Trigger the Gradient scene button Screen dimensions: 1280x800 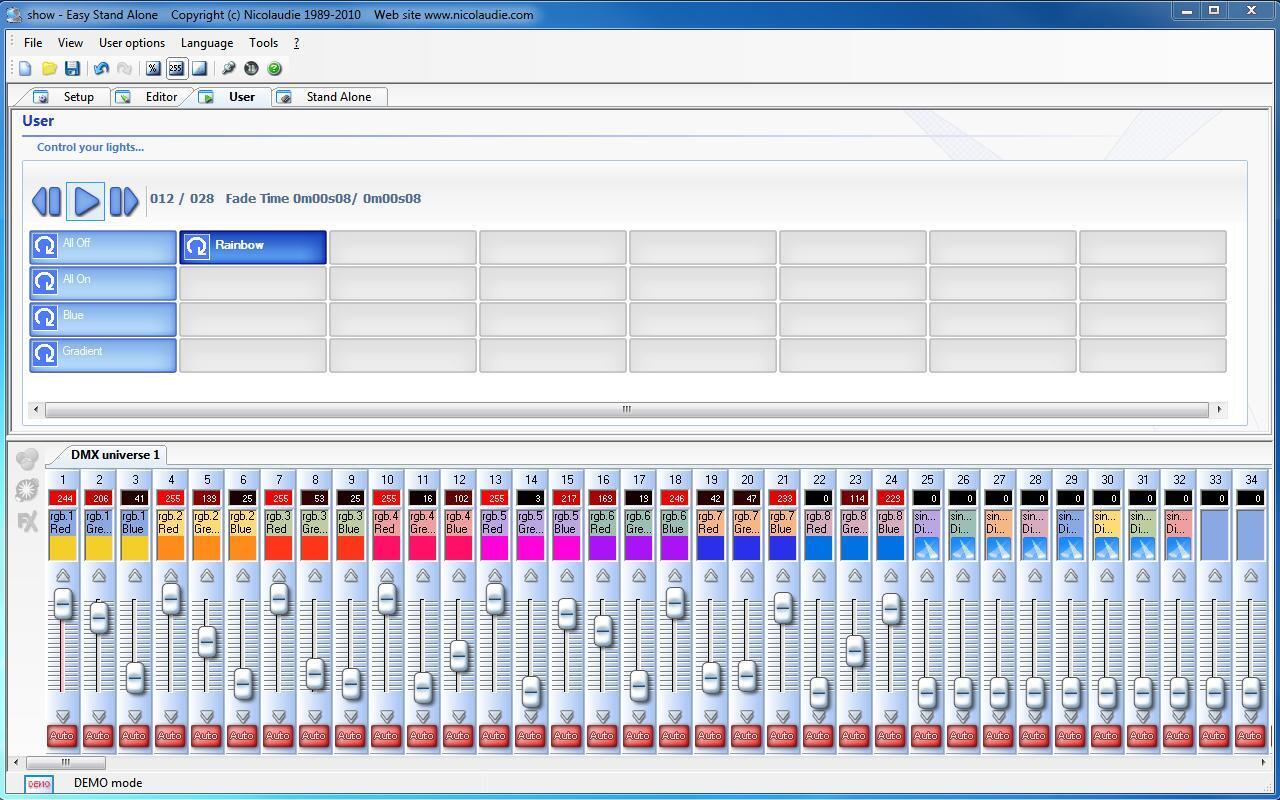103,354
